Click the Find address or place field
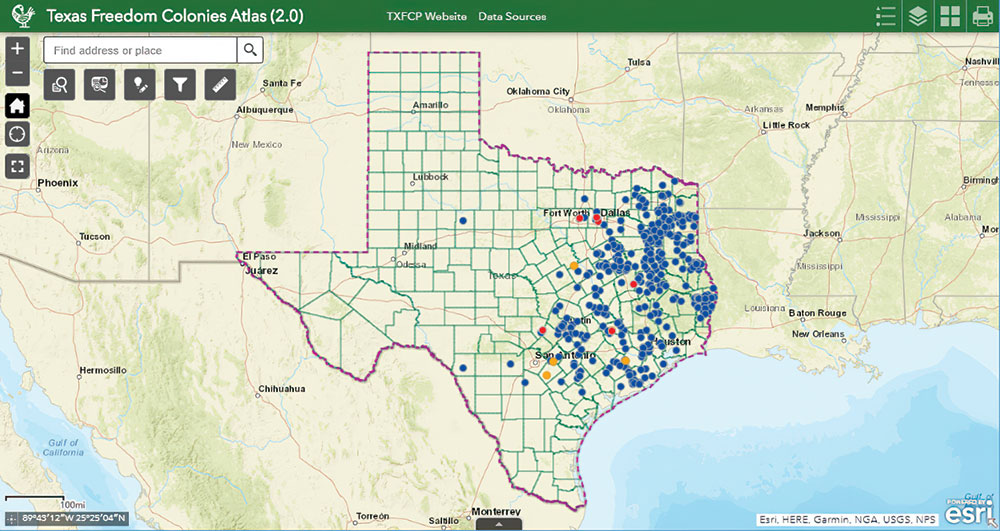1000x531 pixels. click(140, 50)
